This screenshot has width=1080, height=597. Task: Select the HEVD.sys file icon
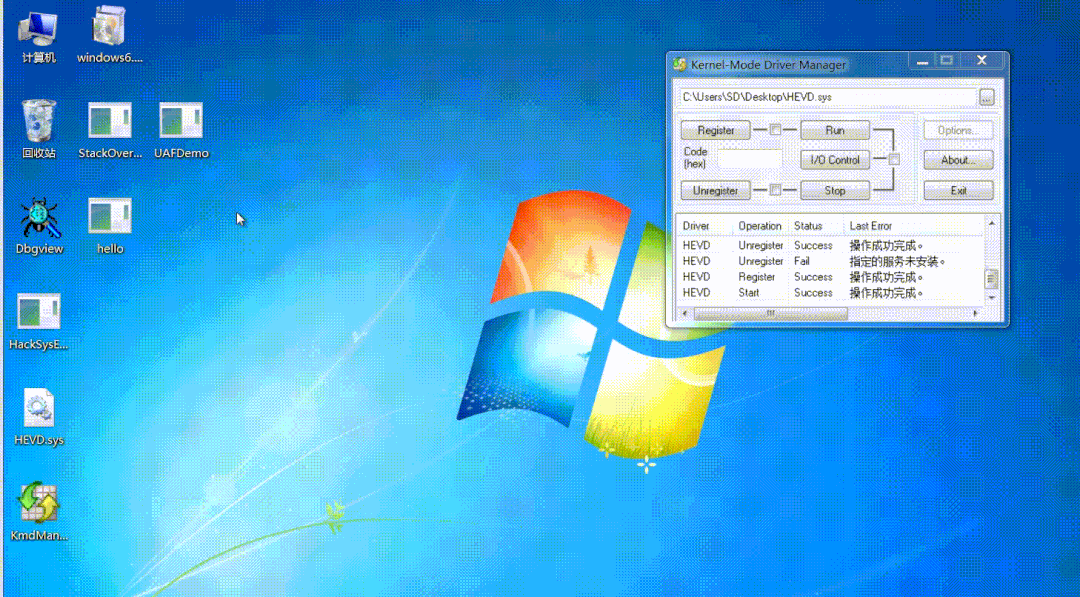[x=39, y=417]
